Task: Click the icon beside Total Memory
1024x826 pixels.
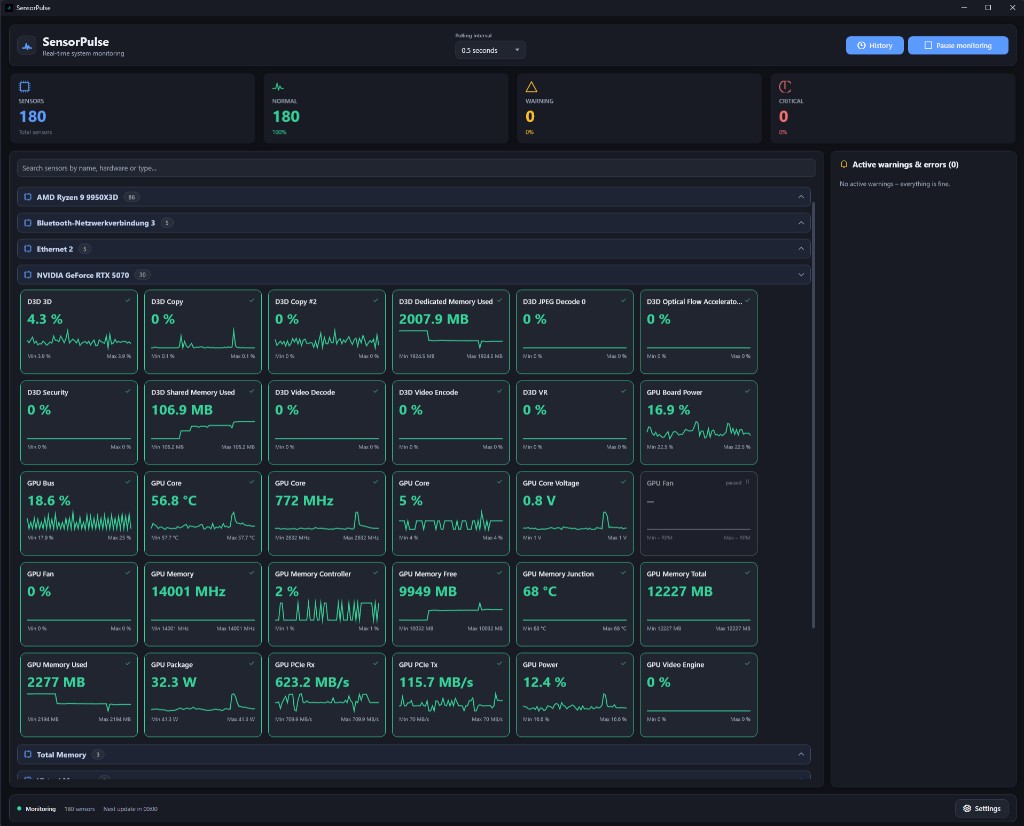Action: coord(27,755)
